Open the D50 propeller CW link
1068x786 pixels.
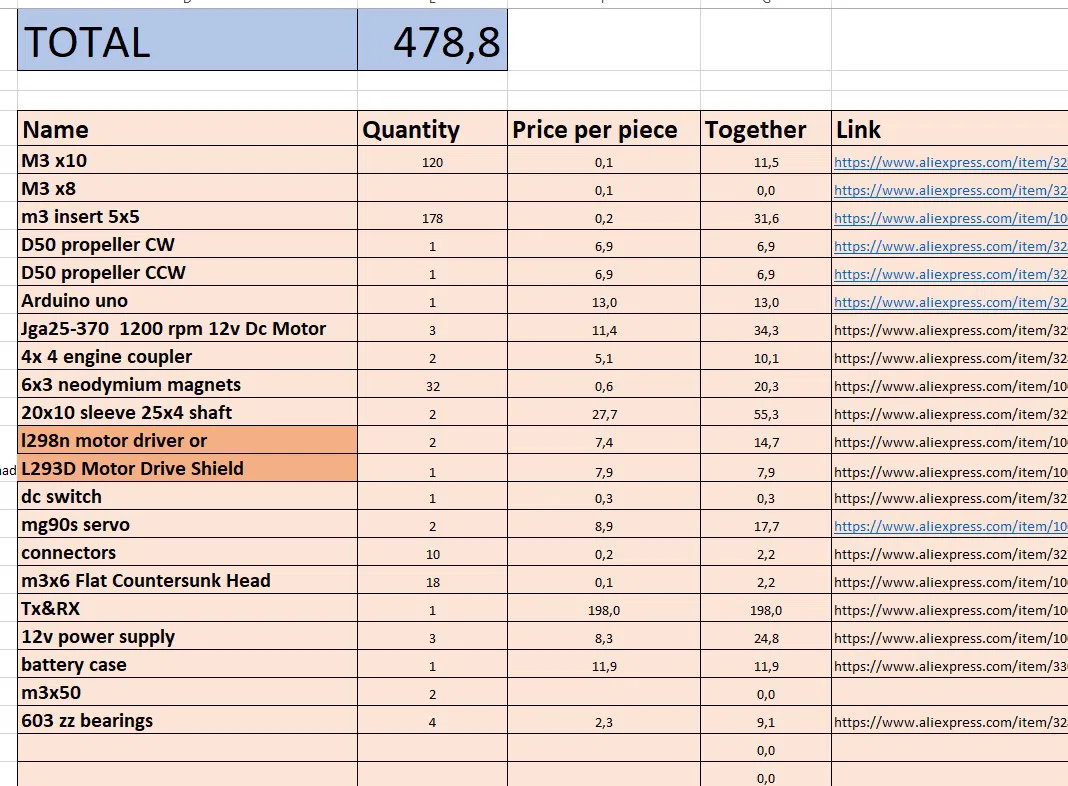point(949,246)
